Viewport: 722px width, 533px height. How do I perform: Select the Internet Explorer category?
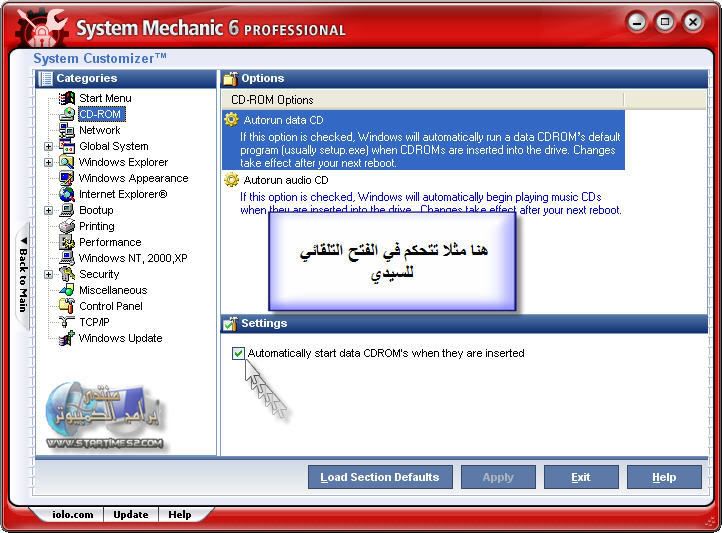pyautogui.click(x=123, y=194)
